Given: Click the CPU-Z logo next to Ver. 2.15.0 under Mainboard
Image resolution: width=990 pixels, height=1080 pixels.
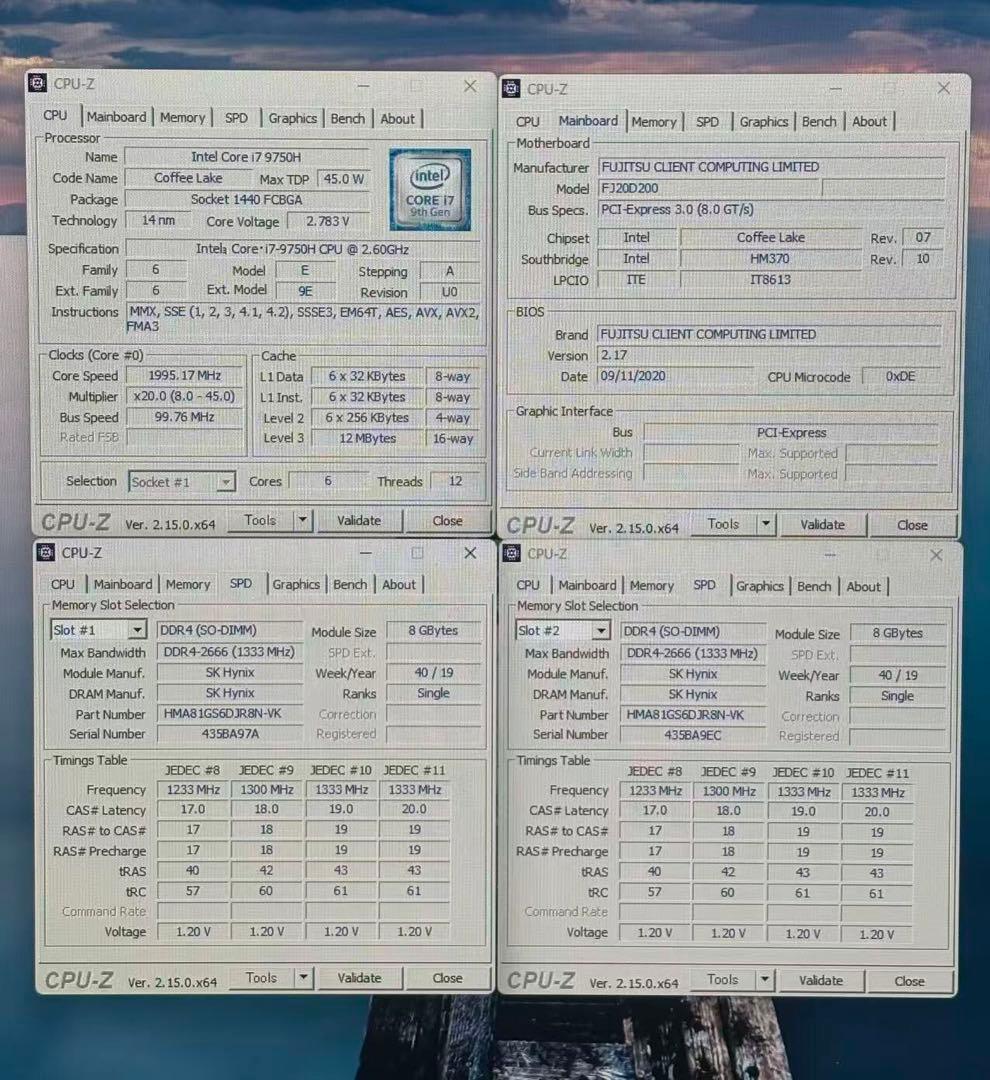Looking at the screenshot, I should point(540,524).
